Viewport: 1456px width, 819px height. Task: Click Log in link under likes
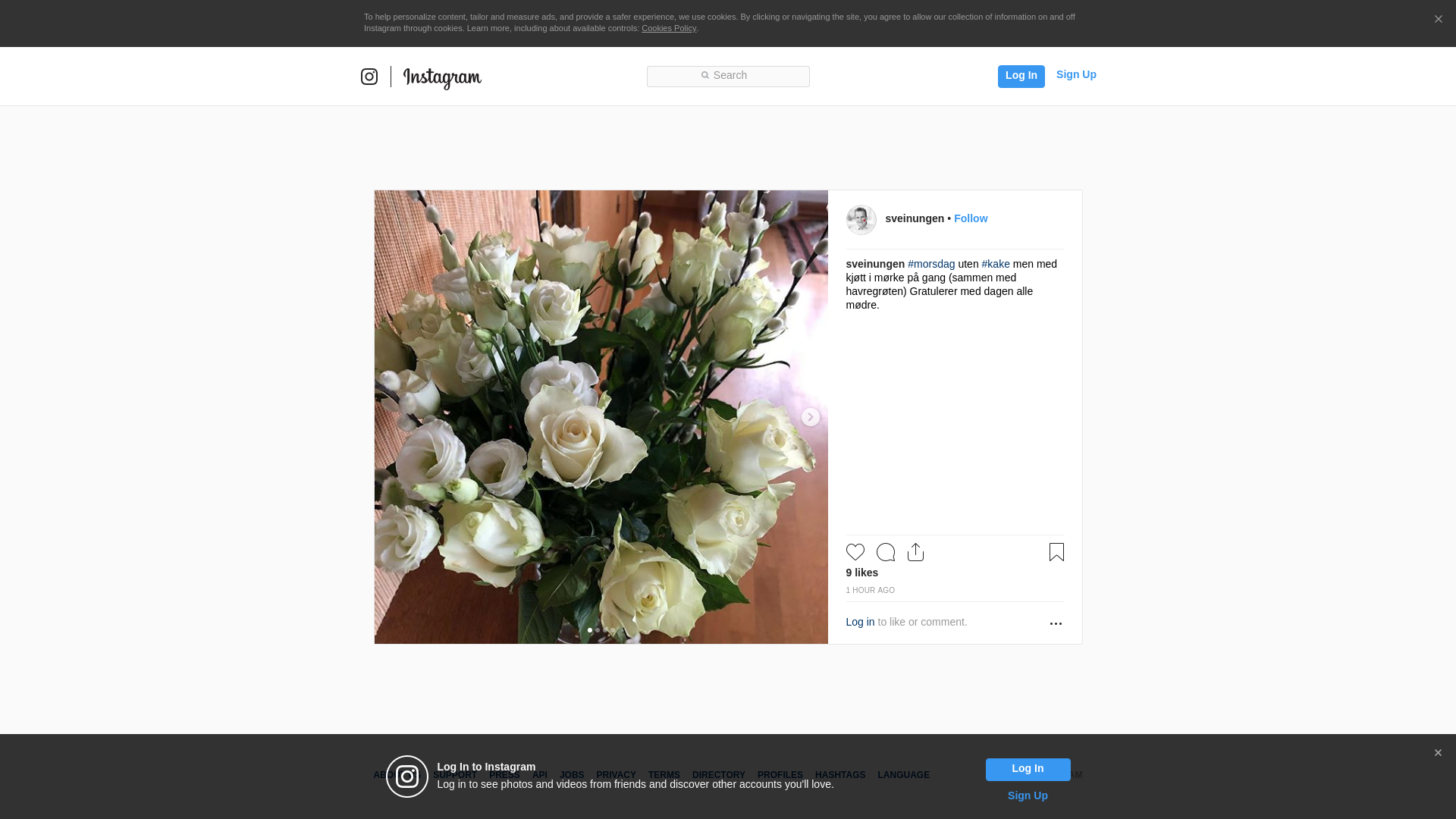(x=860, y=622)
